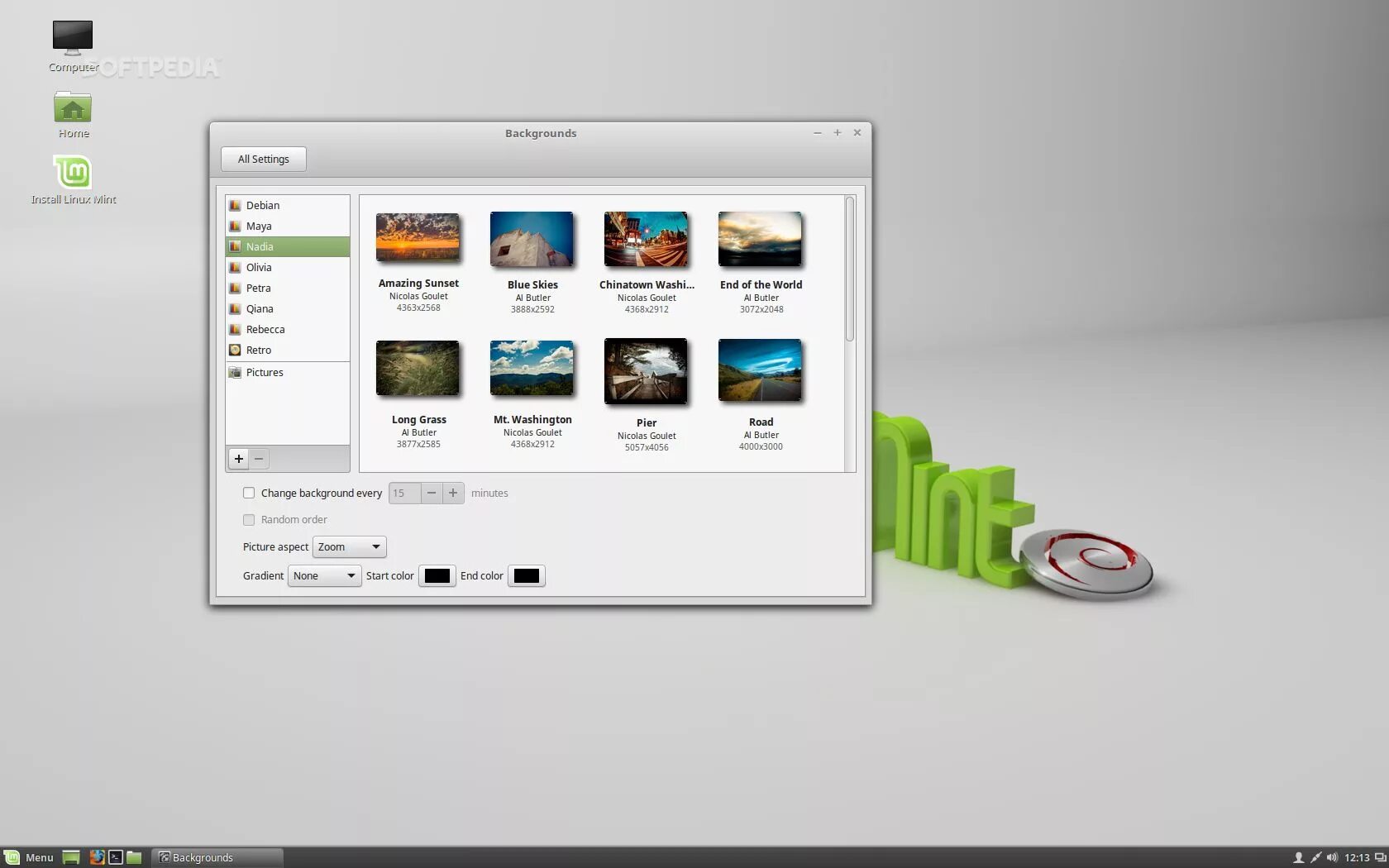Select the Computer icon on the desktop
Viewport: 1389px width, 868px height.
point(73,37)
